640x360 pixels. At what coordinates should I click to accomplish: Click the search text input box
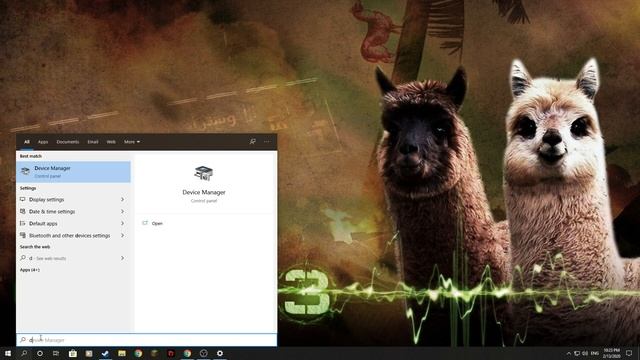coord(147,340)
